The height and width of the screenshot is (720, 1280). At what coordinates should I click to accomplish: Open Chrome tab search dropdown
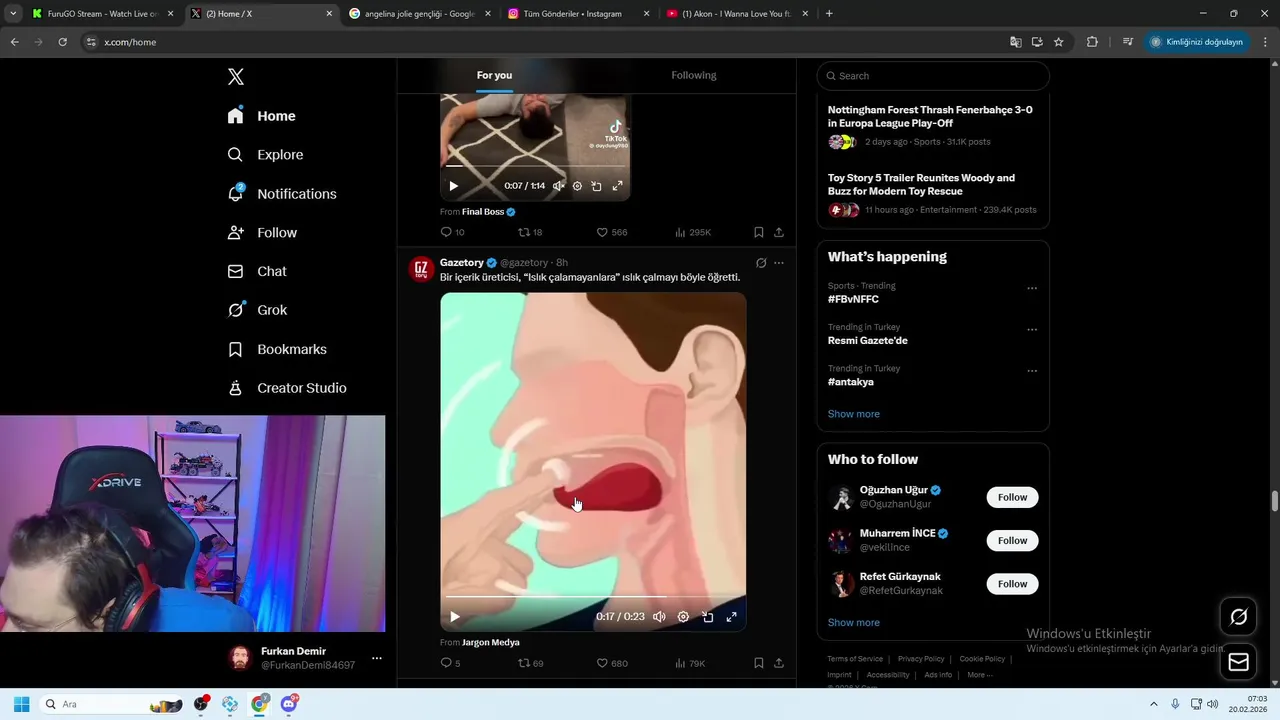pyautogui.click(x=13, y=14)
